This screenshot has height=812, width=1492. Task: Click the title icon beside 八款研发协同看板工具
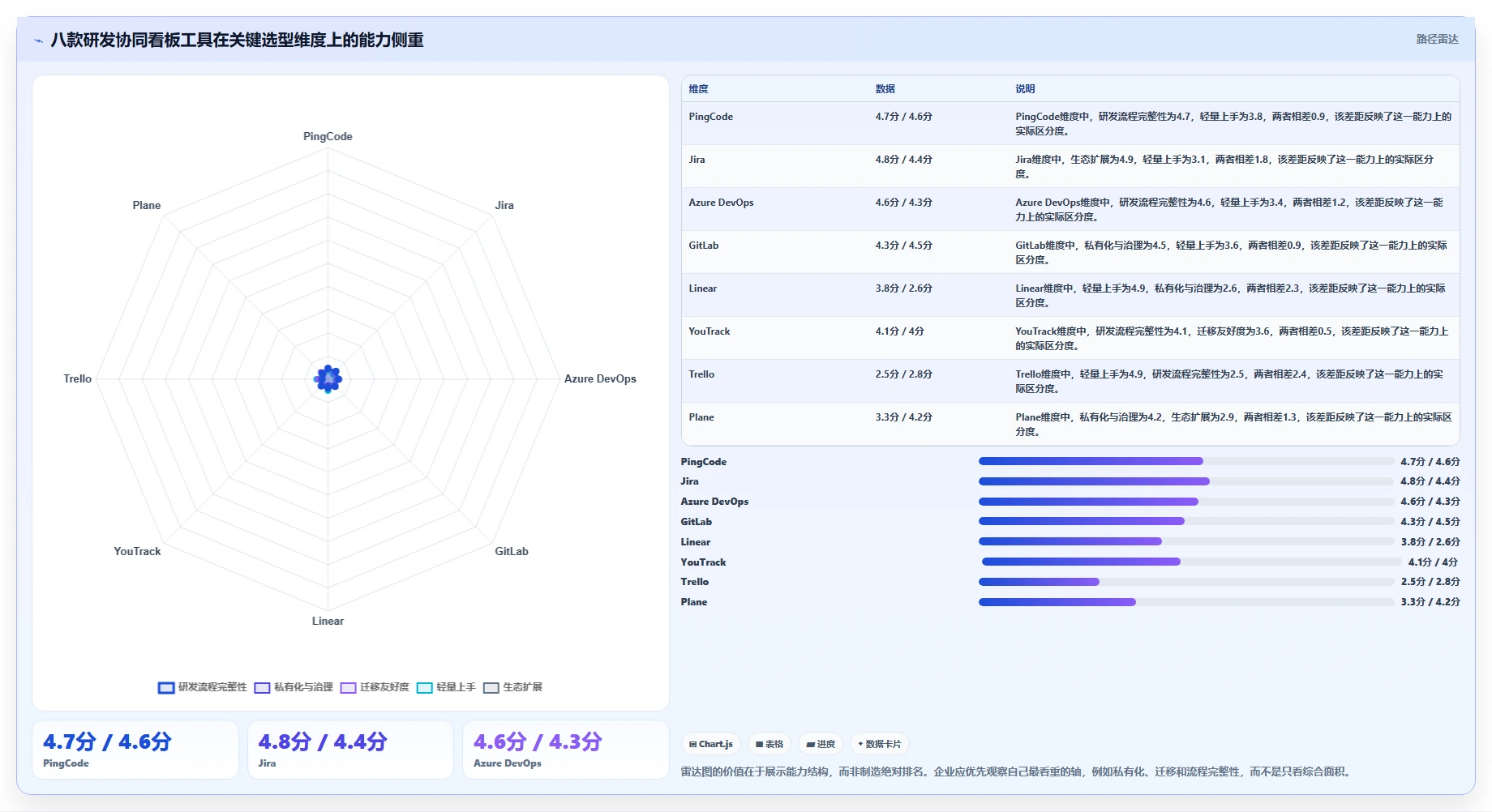coord(38,41)
